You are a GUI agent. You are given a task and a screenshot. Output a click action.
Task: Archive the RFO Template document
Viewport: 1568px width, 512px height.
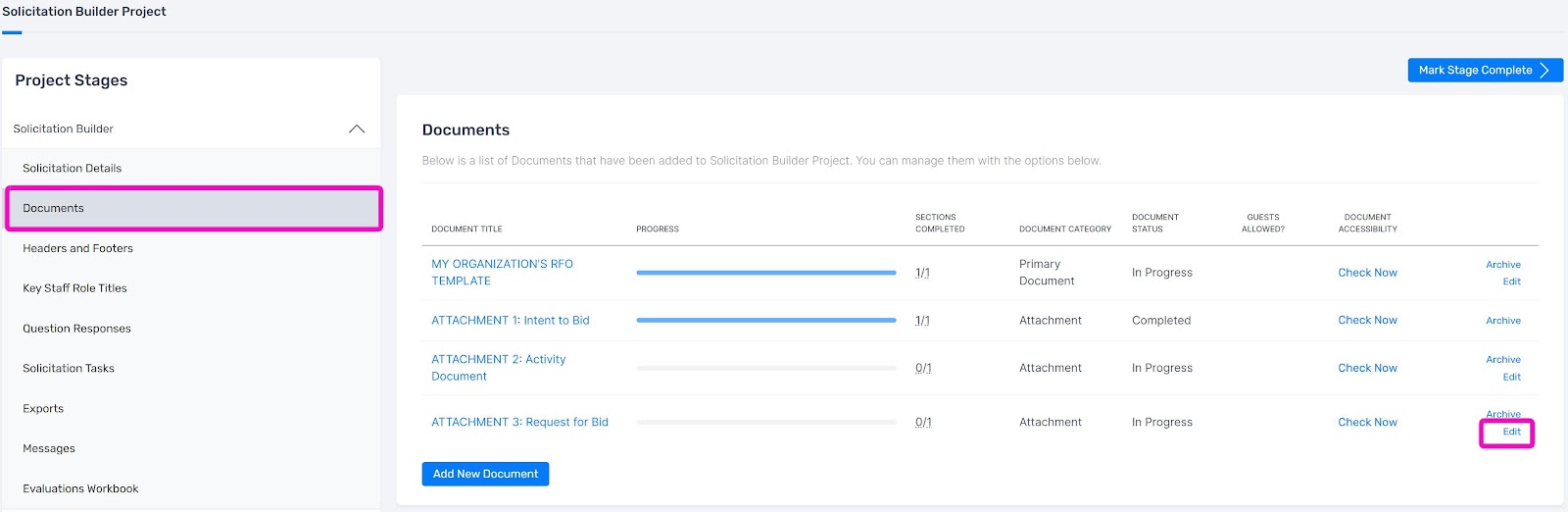pos(1503,265)
